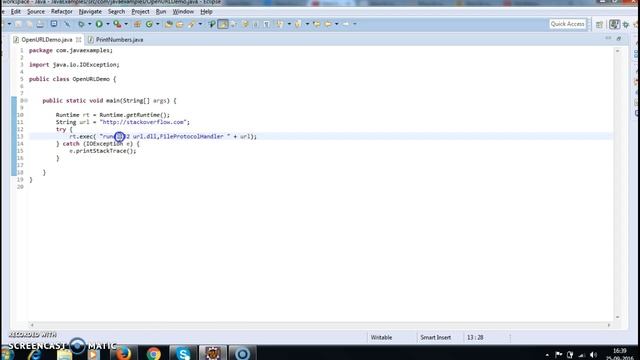Minimize the editor area using its icon

coord(608,38)
